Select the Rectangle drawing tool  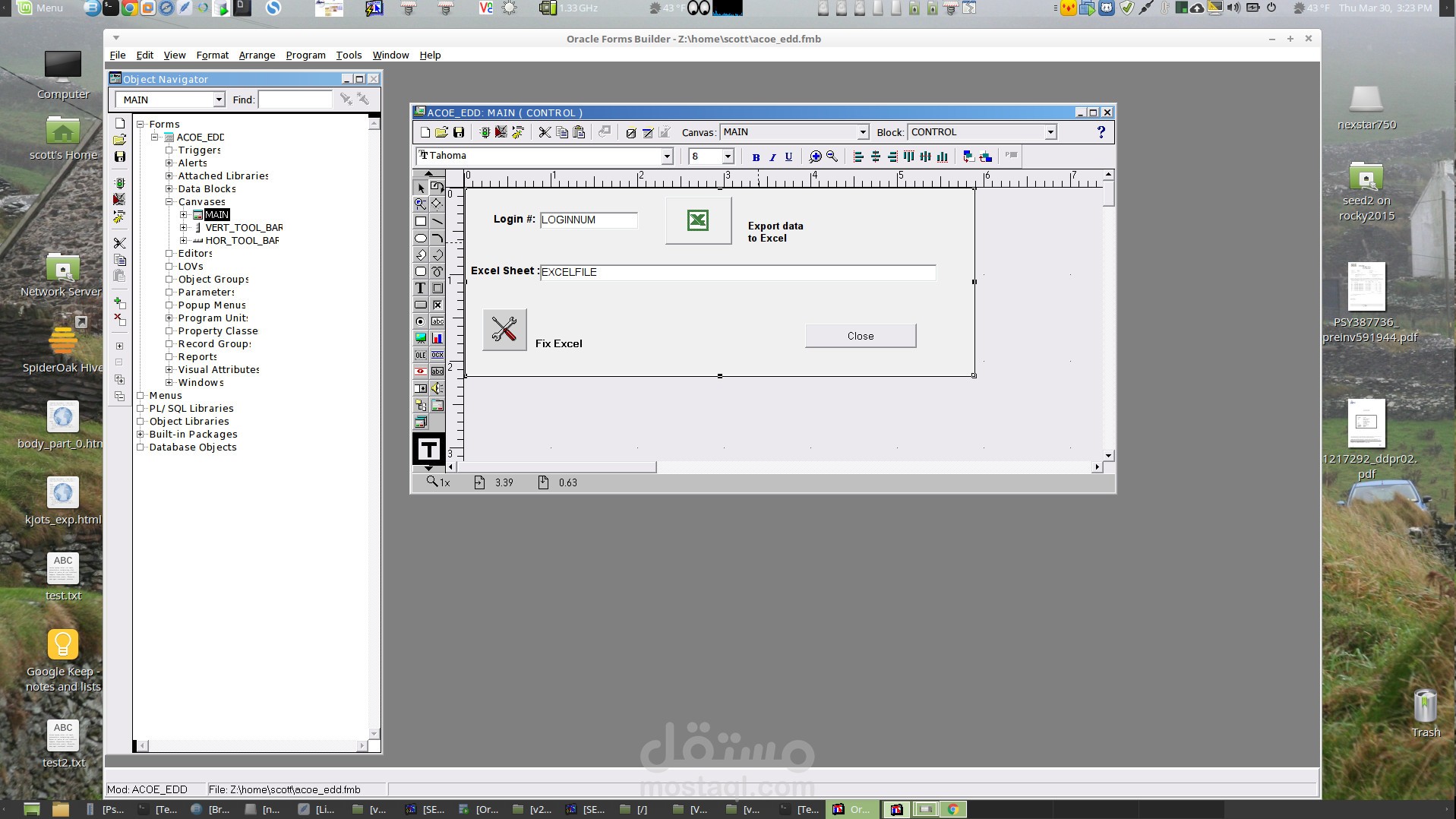(421, 221)
